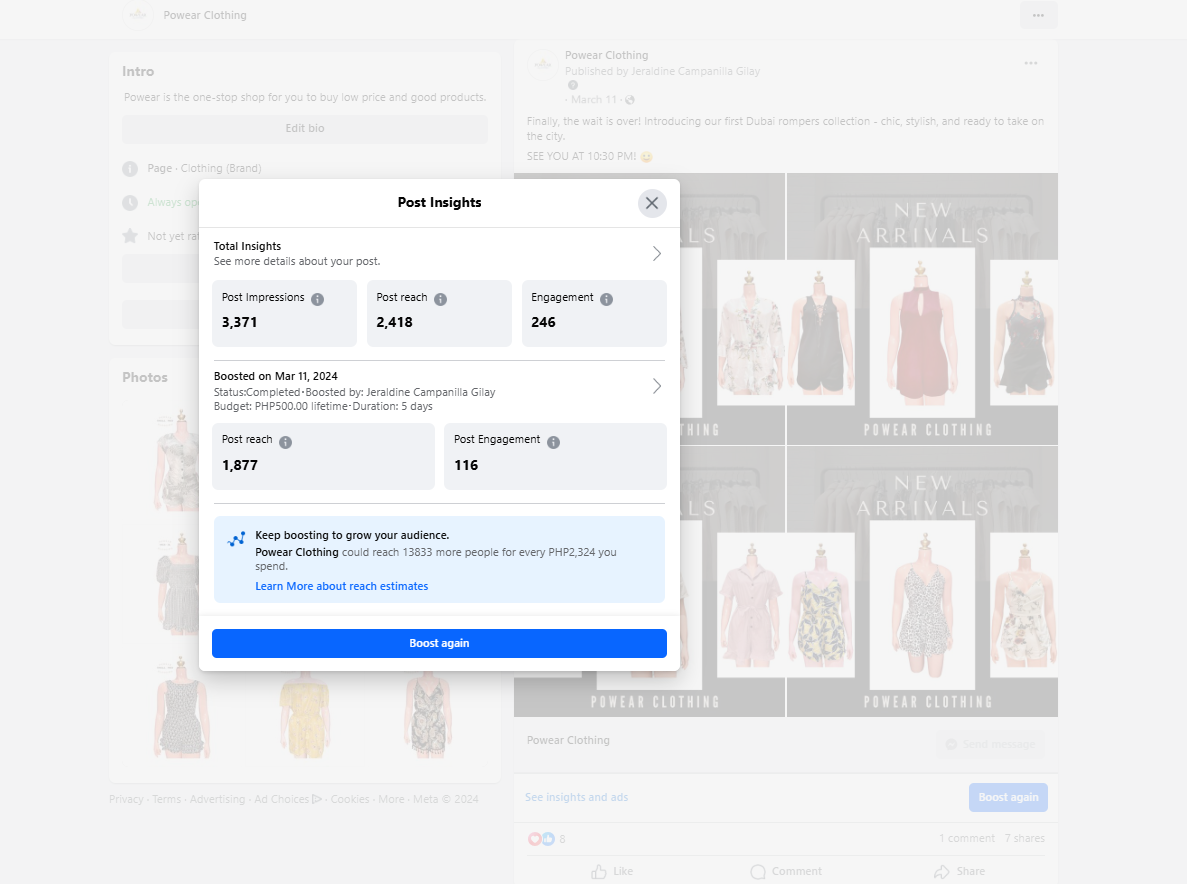
Task: Click the Boost again button in dialog
Action: click(x=439, y=643)
